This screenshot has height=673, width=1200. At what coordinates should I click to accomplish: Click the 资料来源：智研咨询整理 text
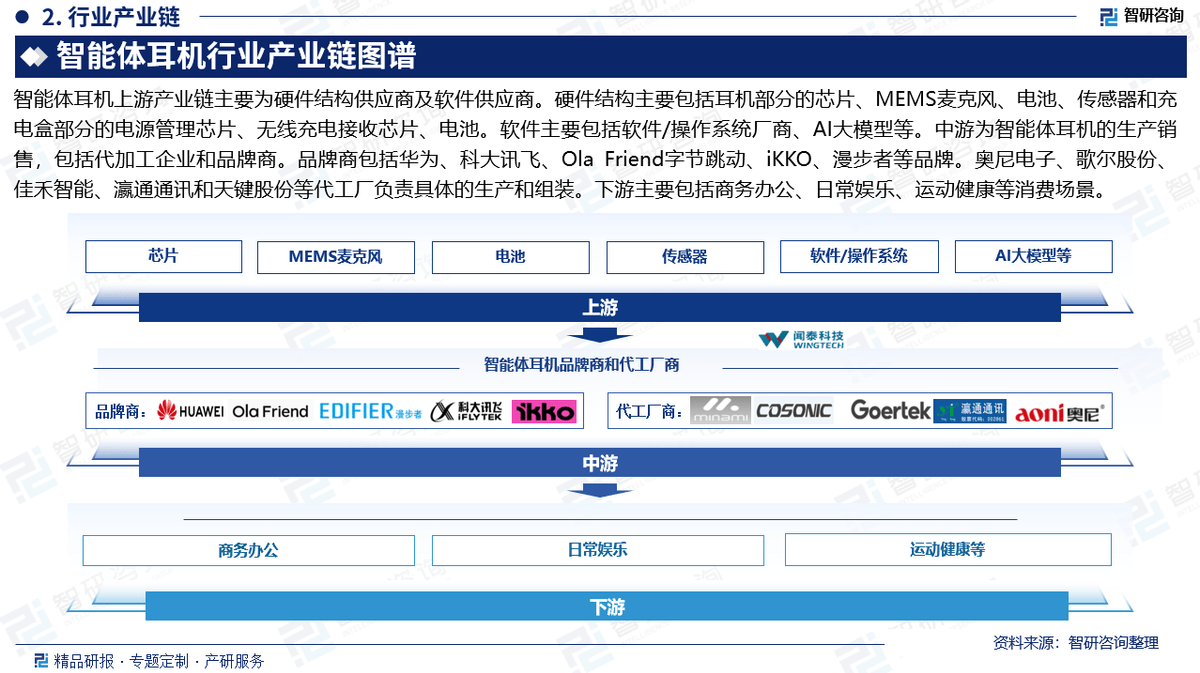click(1075, 642)
